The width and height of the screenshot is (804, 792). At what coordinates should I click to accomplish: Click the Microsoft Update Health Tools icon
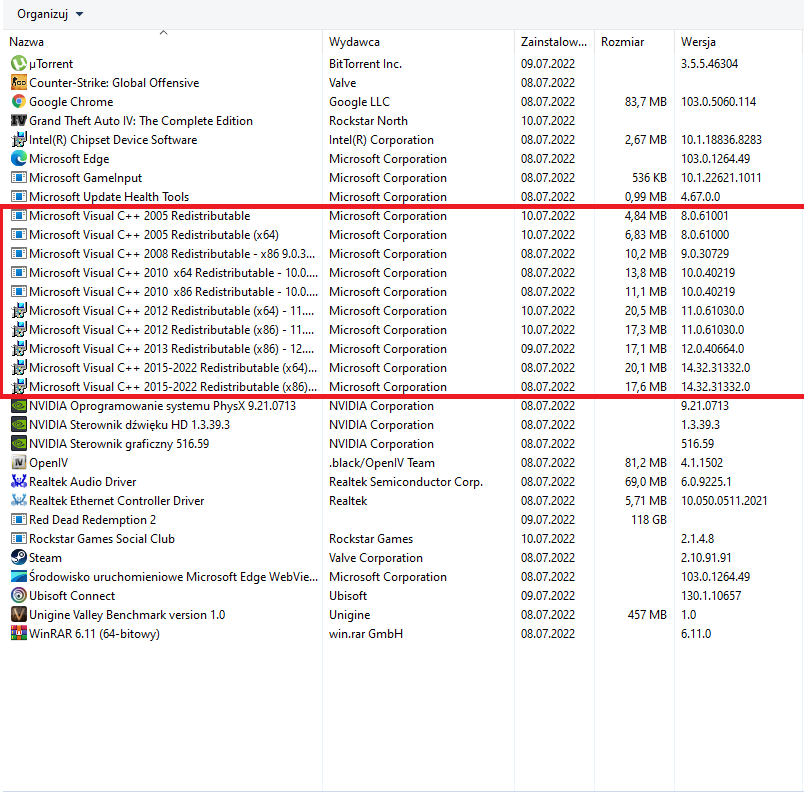click(19, 196)
